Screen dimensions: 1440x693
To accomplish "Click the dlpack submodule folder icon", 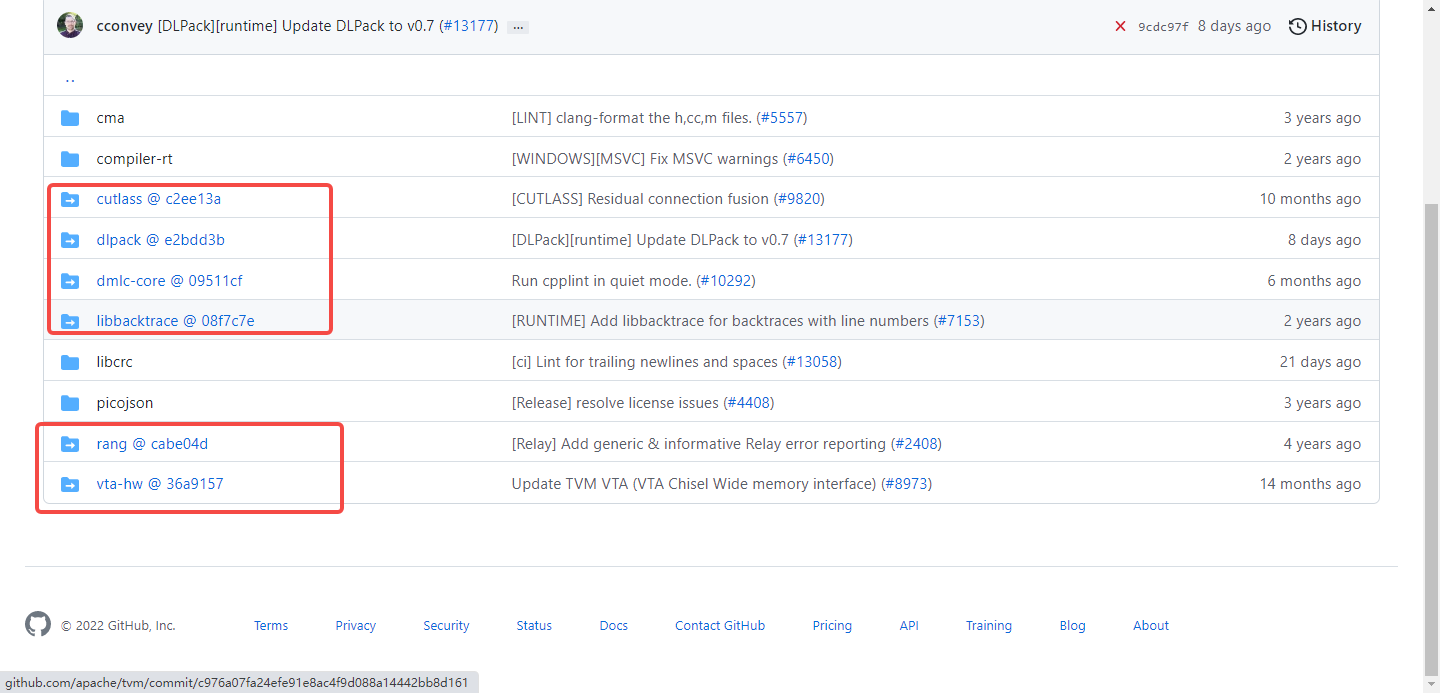I will click(x=70, y=240).
